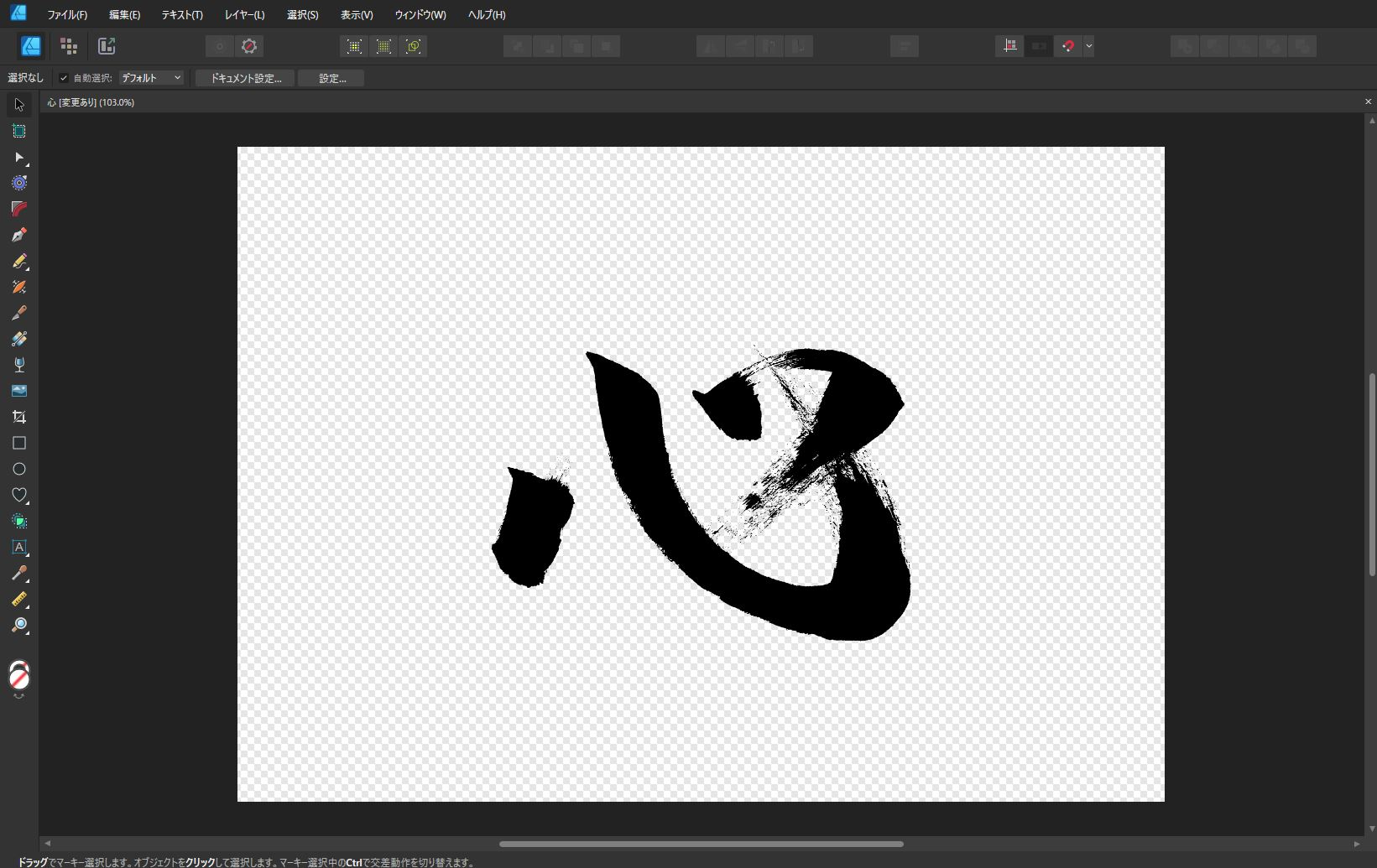Select the Vector Brush tool
The height and width of the screenshot is (868, 1377).
click(19, 287)
